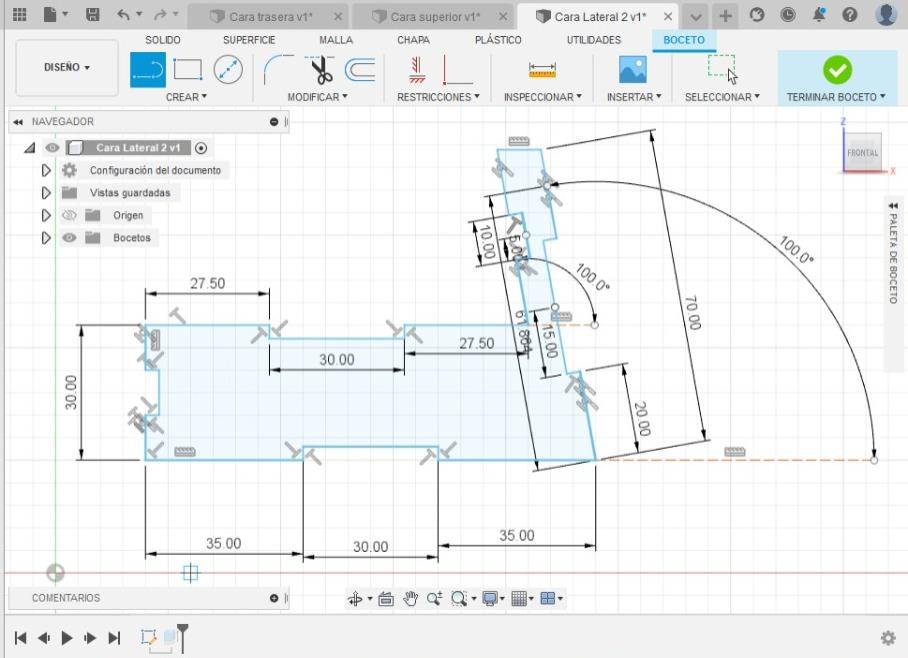Viewport: 908px width, 658px height.
Task: Apply the Horizontal/Vertical constraint icon
Action: pos(416,70)
